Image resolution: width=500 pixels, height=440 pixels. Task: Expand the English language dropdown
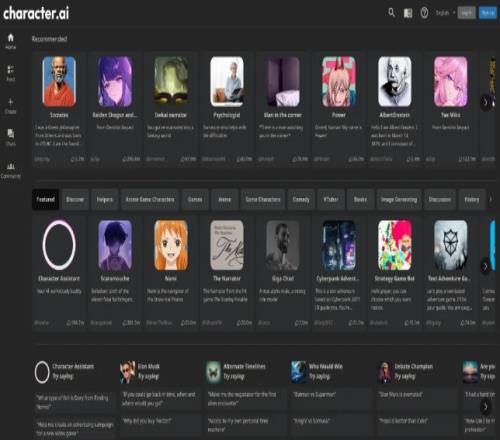(445, 13)
